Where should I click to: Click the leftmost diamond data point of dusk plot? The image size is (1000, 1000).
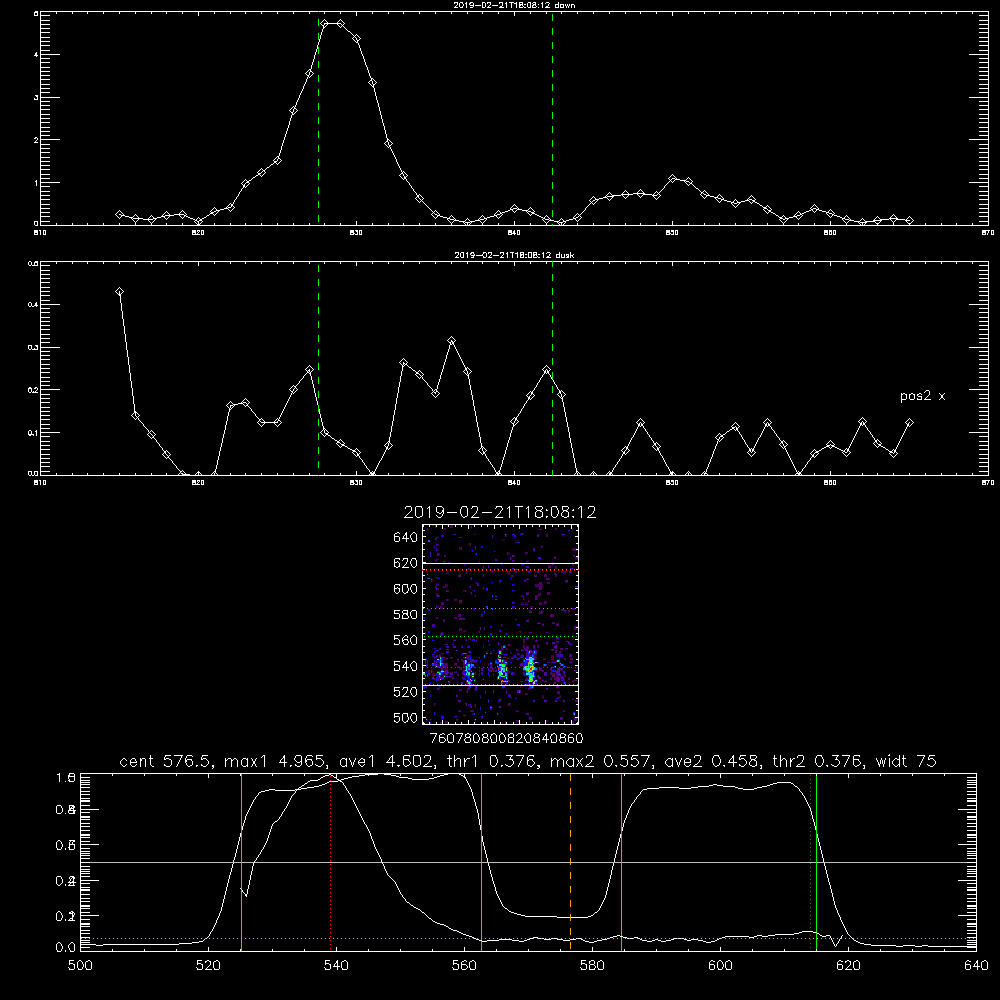pyautogui.click(x=119, y=291)
